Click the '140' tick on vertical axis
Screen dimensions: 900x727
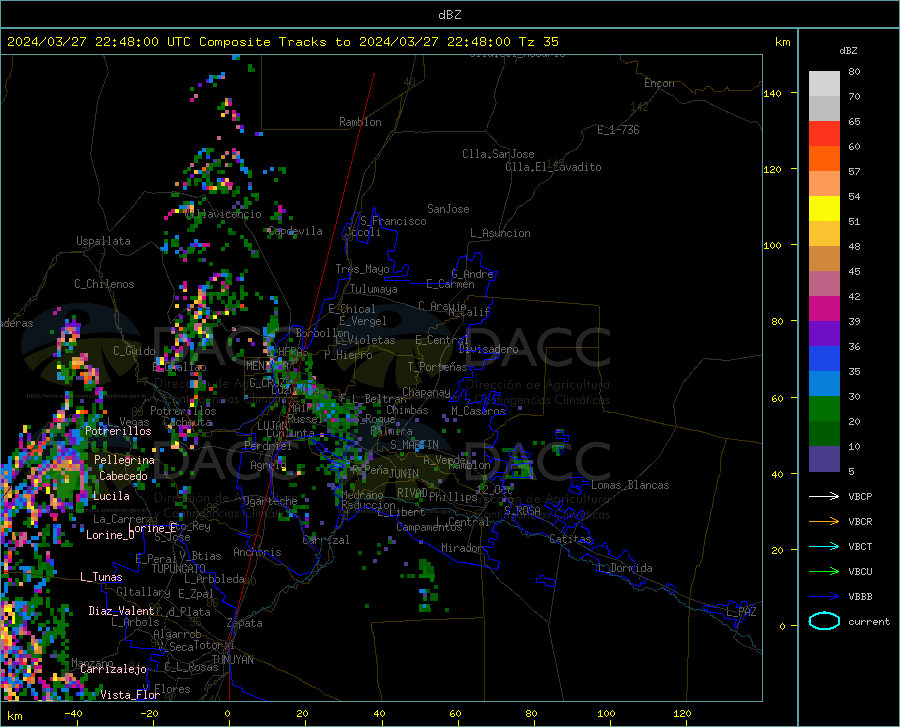click(772, 93)
